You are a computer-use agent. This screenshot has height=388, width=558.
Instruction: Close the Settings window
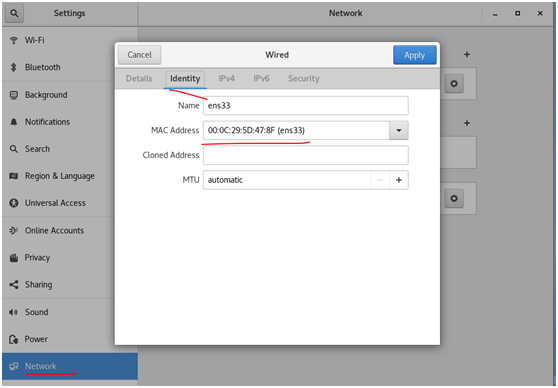(540, 14)
